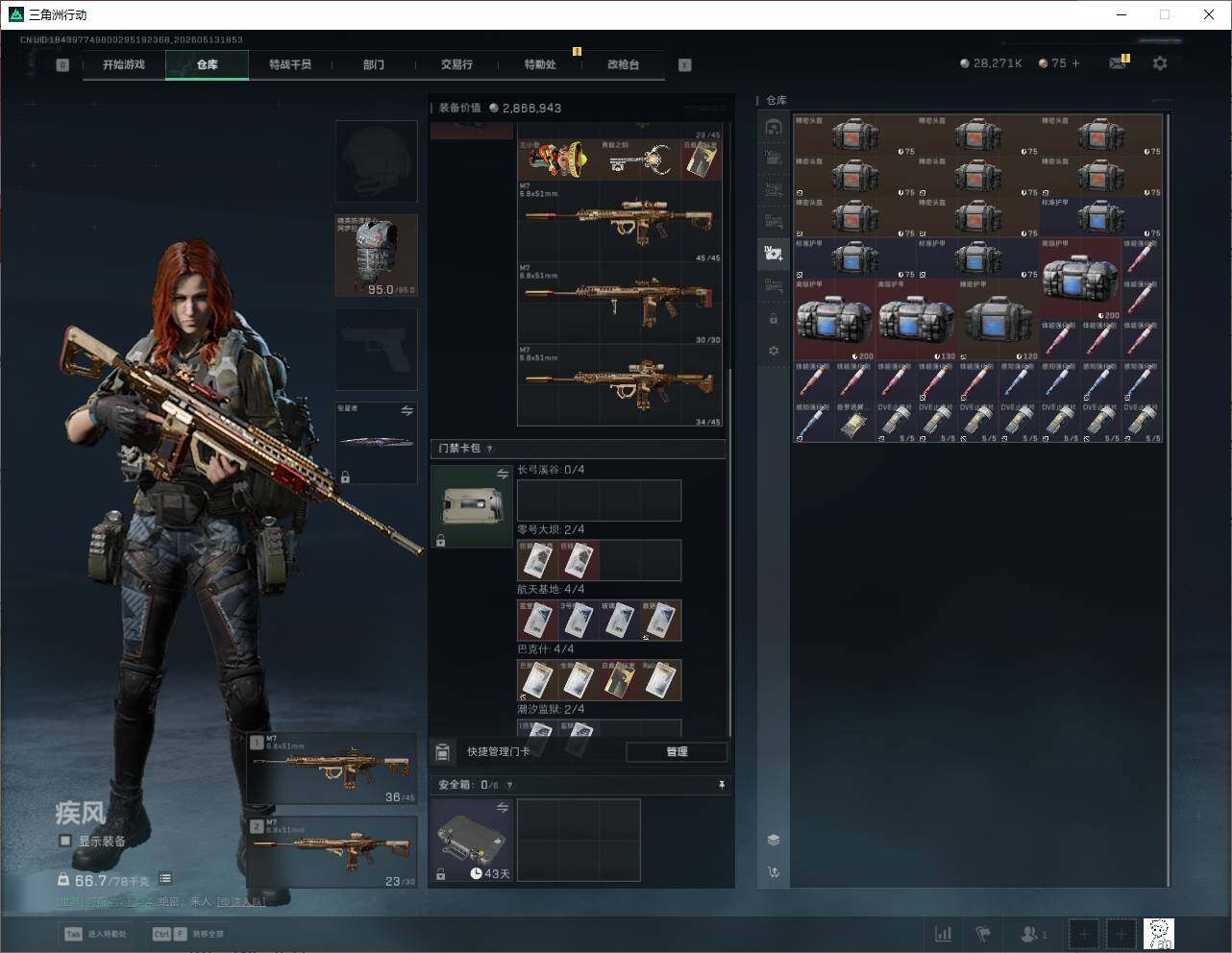Click the sort icon at the stash sidebar bottom

774,872
